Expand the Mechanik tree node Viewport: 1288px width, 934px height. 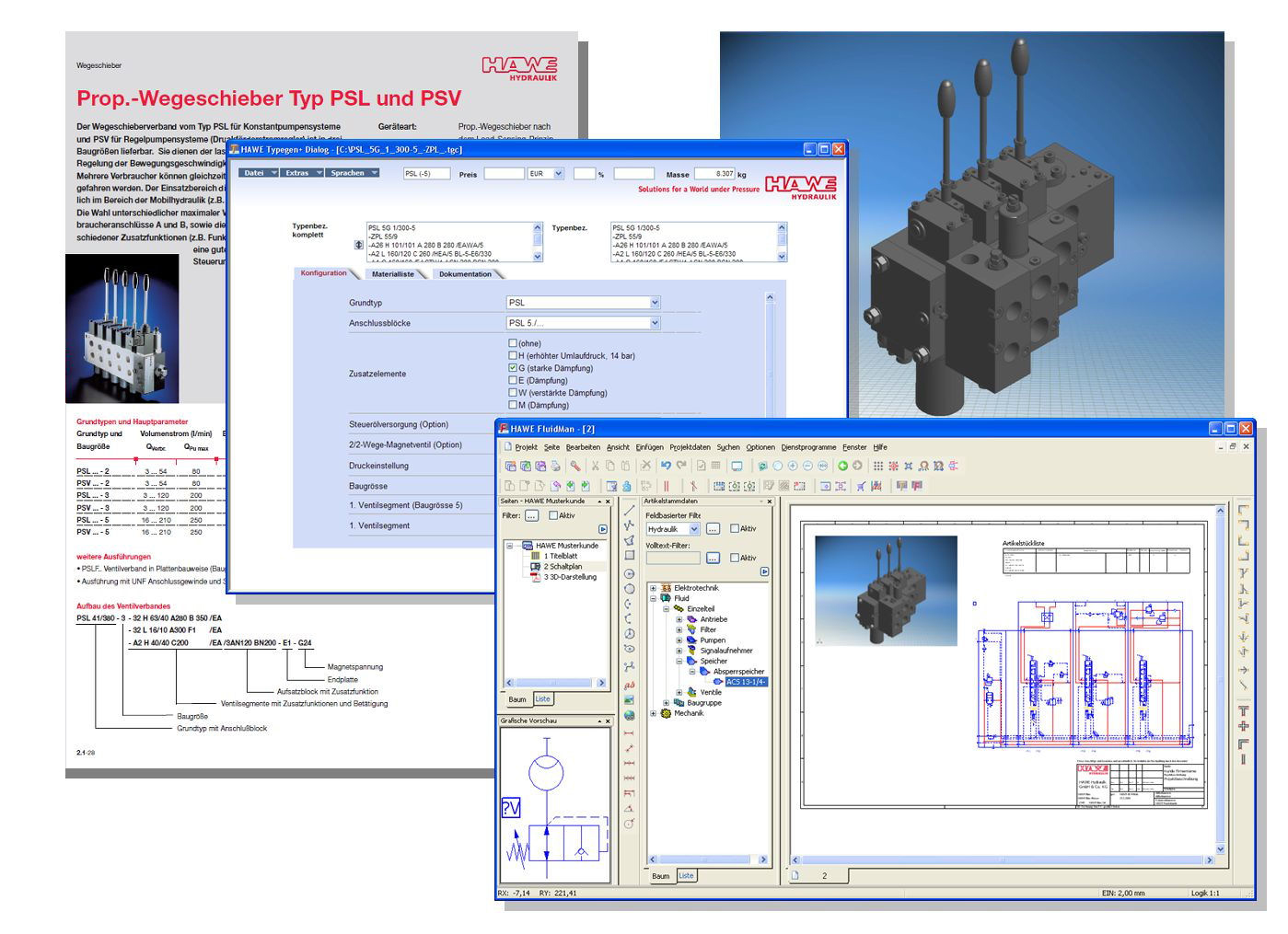[x=654, y=713]
